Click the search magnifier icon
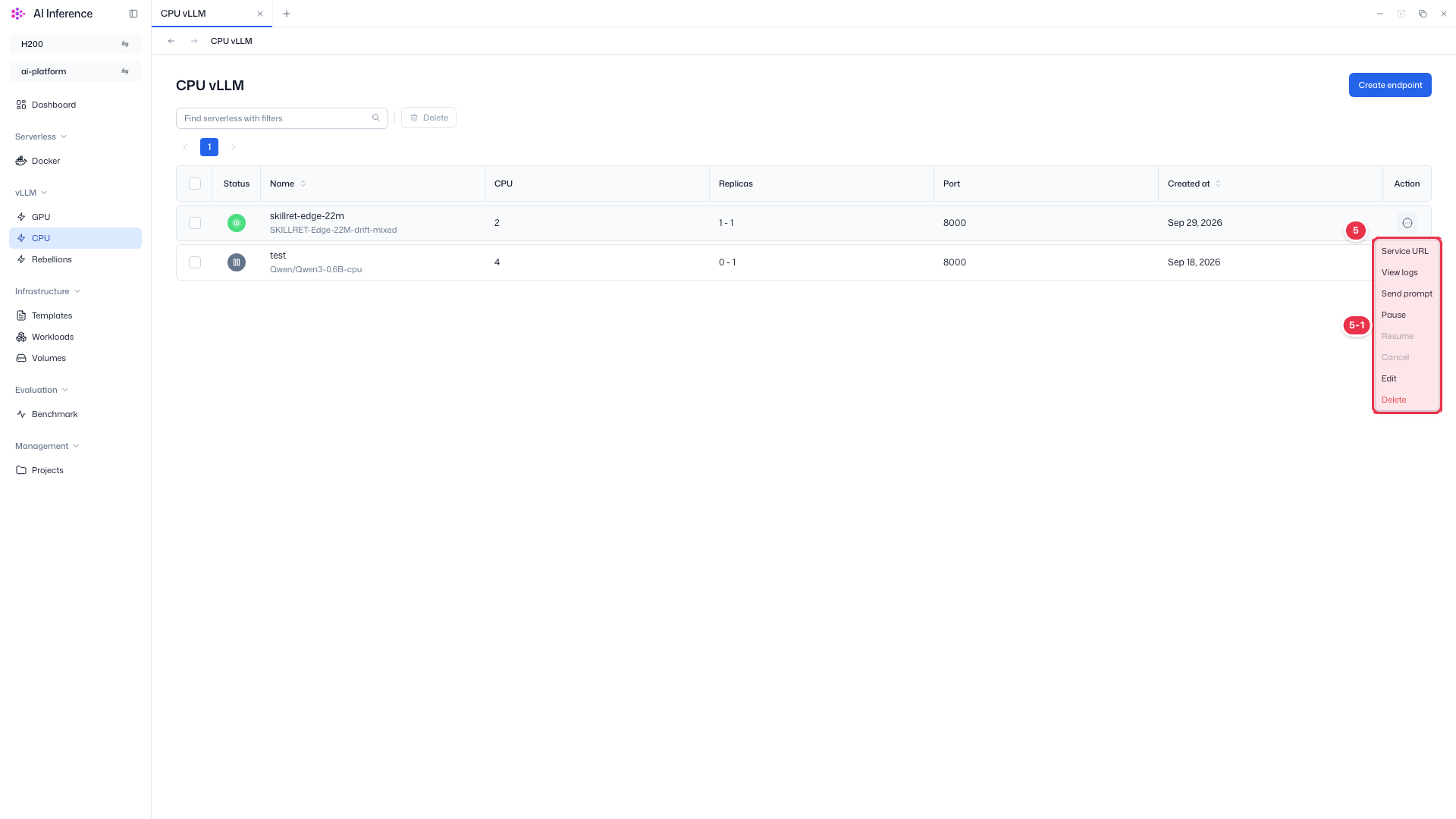Viewport: 1456px width, 819px height. (376, 118)
